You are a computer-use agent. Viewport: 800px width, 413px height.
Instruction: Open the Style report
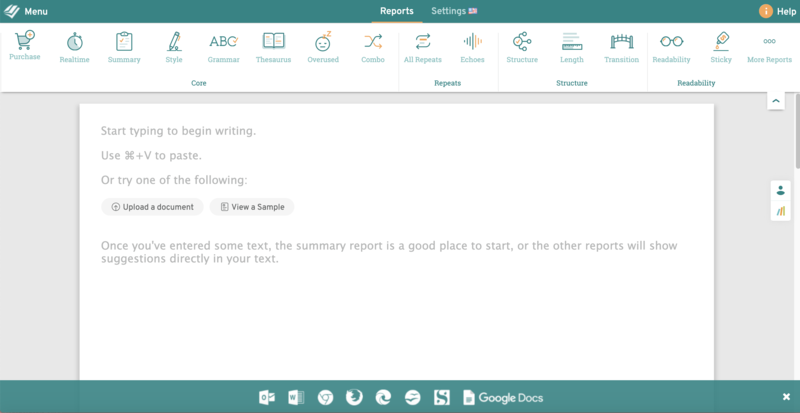[174, 46]
